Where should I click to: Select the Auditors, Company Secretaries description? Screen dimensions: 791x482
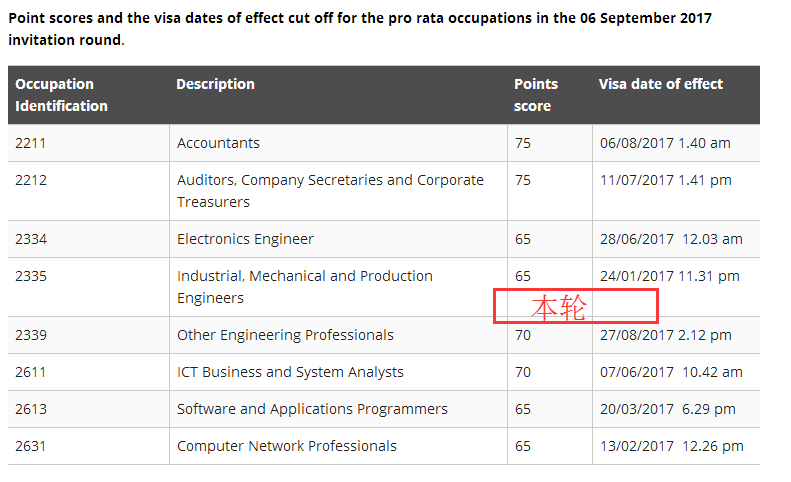click(x=330, y=191)
